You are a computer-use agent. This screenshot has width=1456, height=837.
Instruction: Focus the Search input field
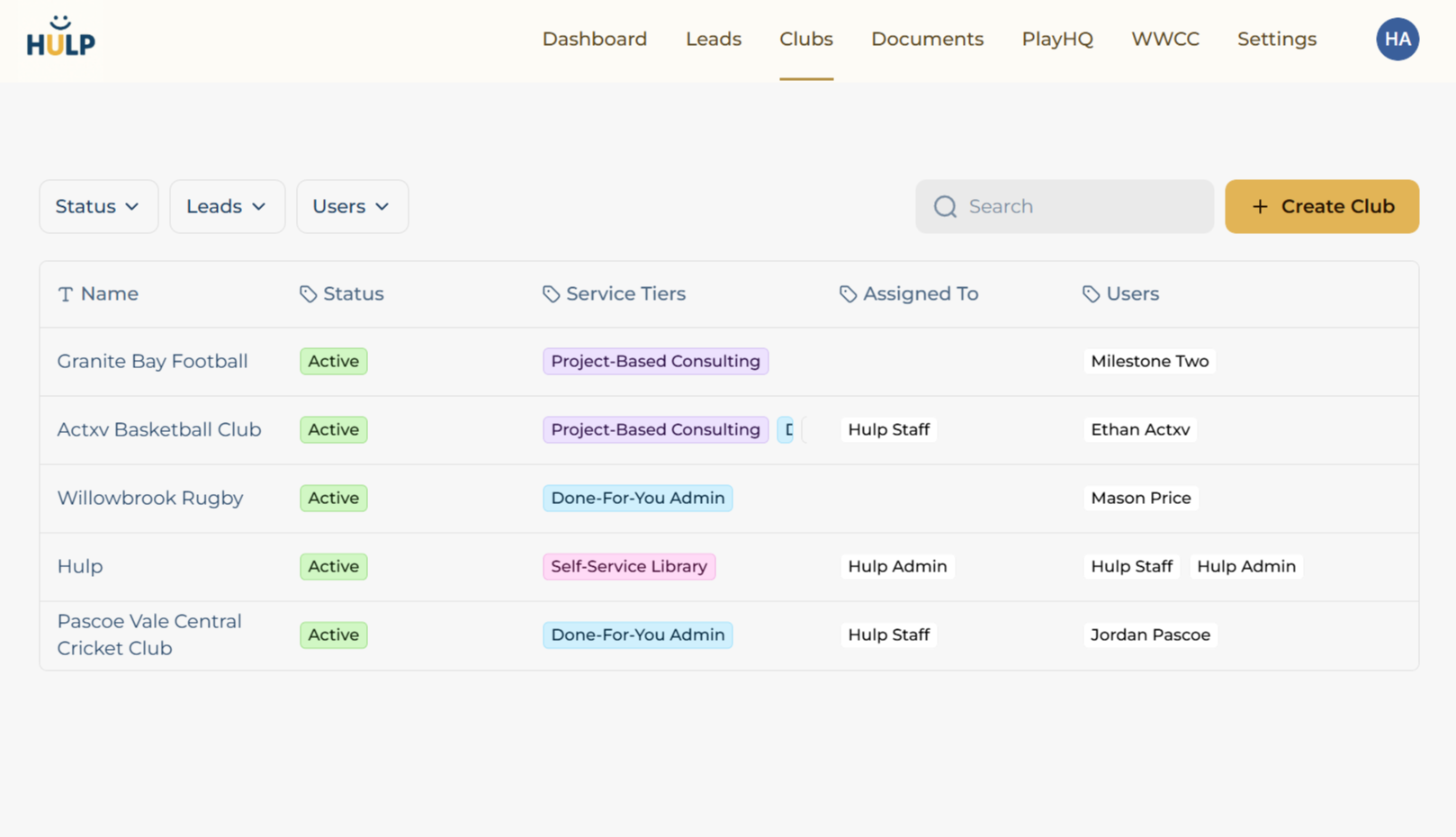(1065, 206)
